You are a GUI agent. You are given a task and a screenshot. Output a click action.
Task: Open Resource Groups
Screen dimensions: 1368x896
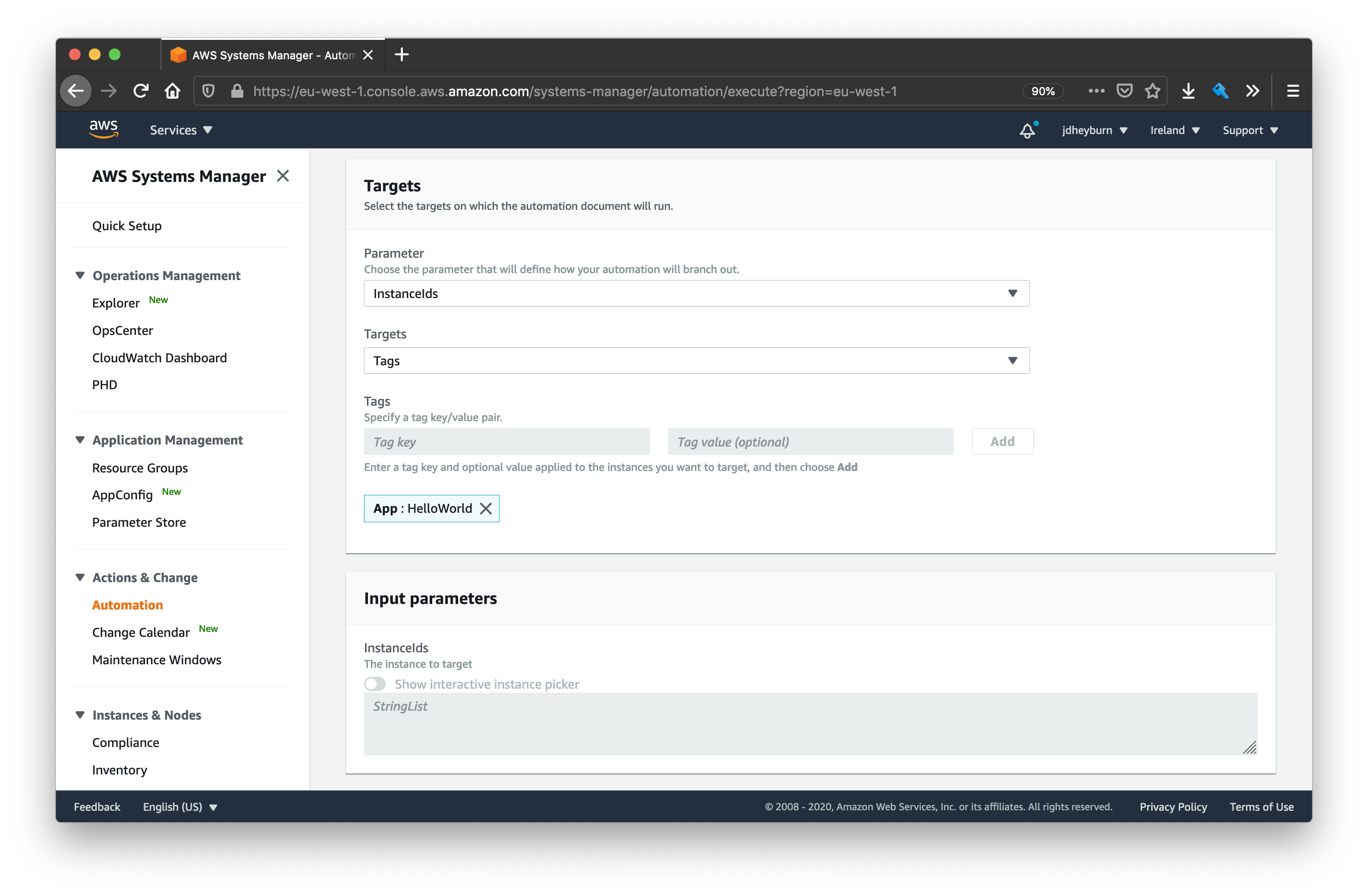pyautogui.click(x=140, y=468)
